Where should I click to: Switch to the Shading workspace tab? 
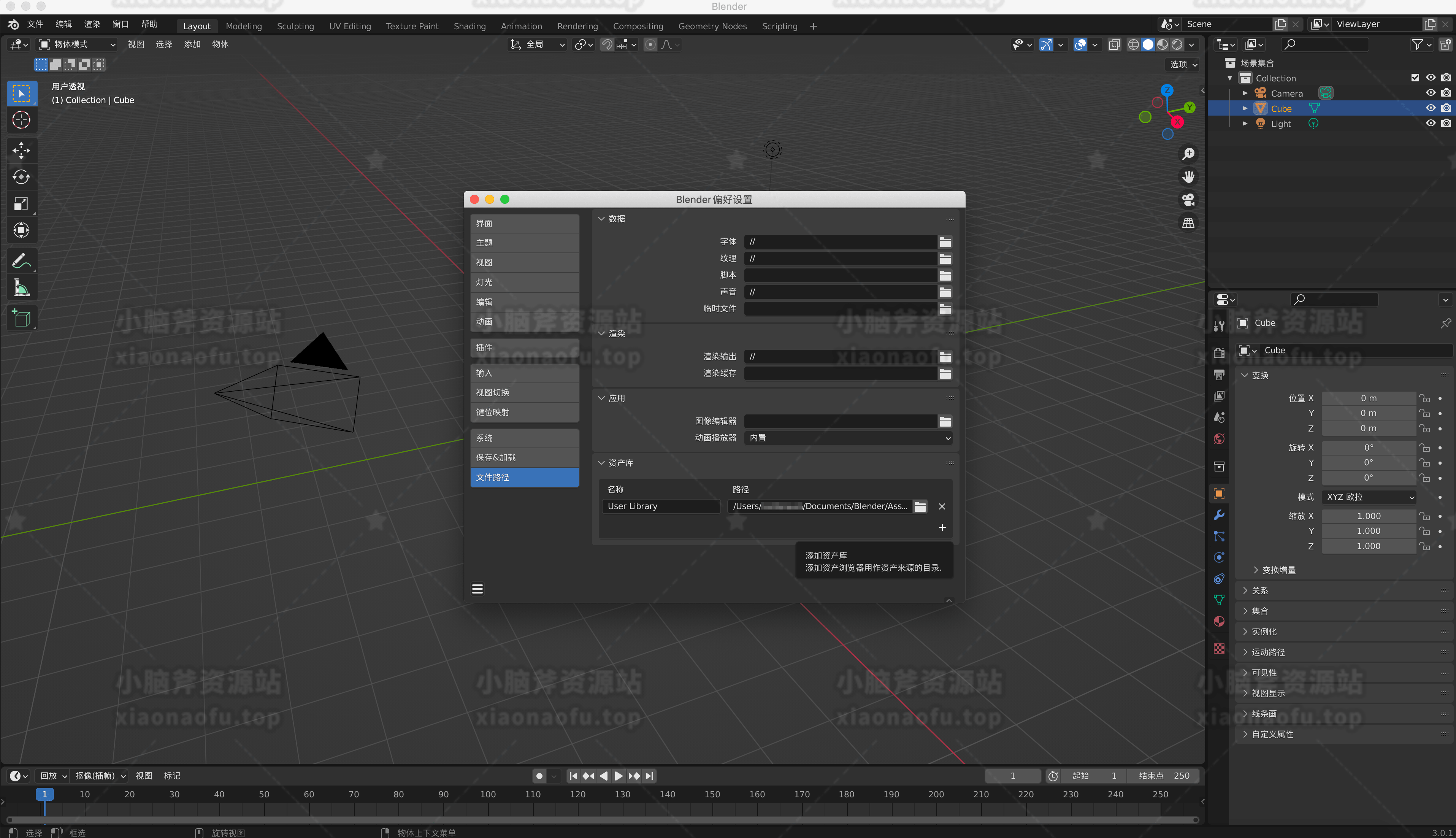(x=469, y=26)
